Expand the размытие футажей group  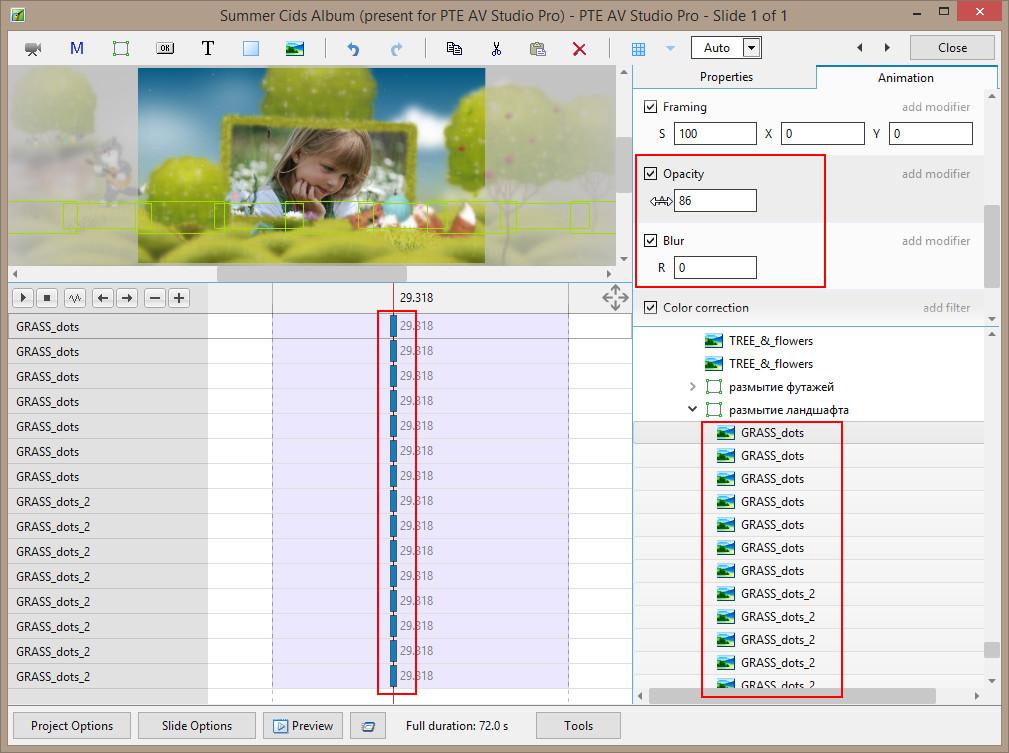(x=692, y=387)
